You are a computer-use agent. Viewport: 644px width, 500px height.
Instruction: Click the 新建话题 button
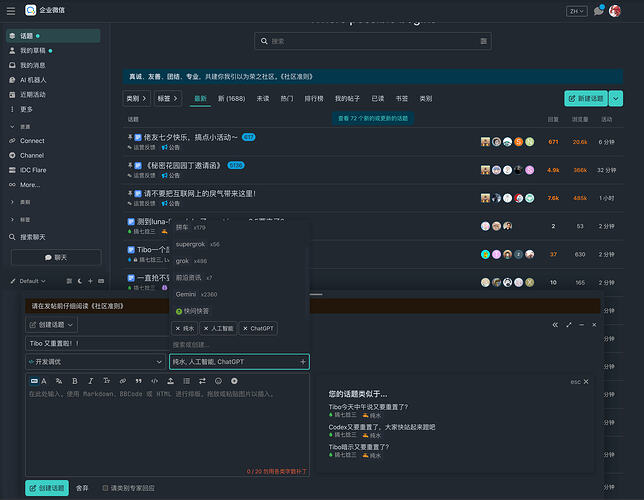(586, 99)
